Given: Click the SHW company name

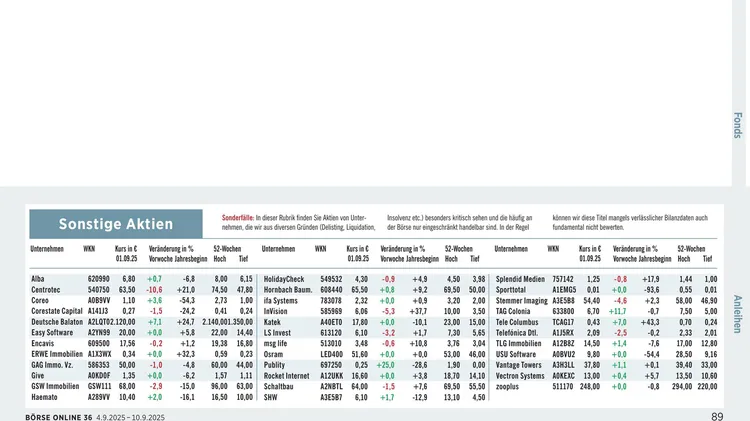Looking at the screenshot, I should tap(271, 397).
